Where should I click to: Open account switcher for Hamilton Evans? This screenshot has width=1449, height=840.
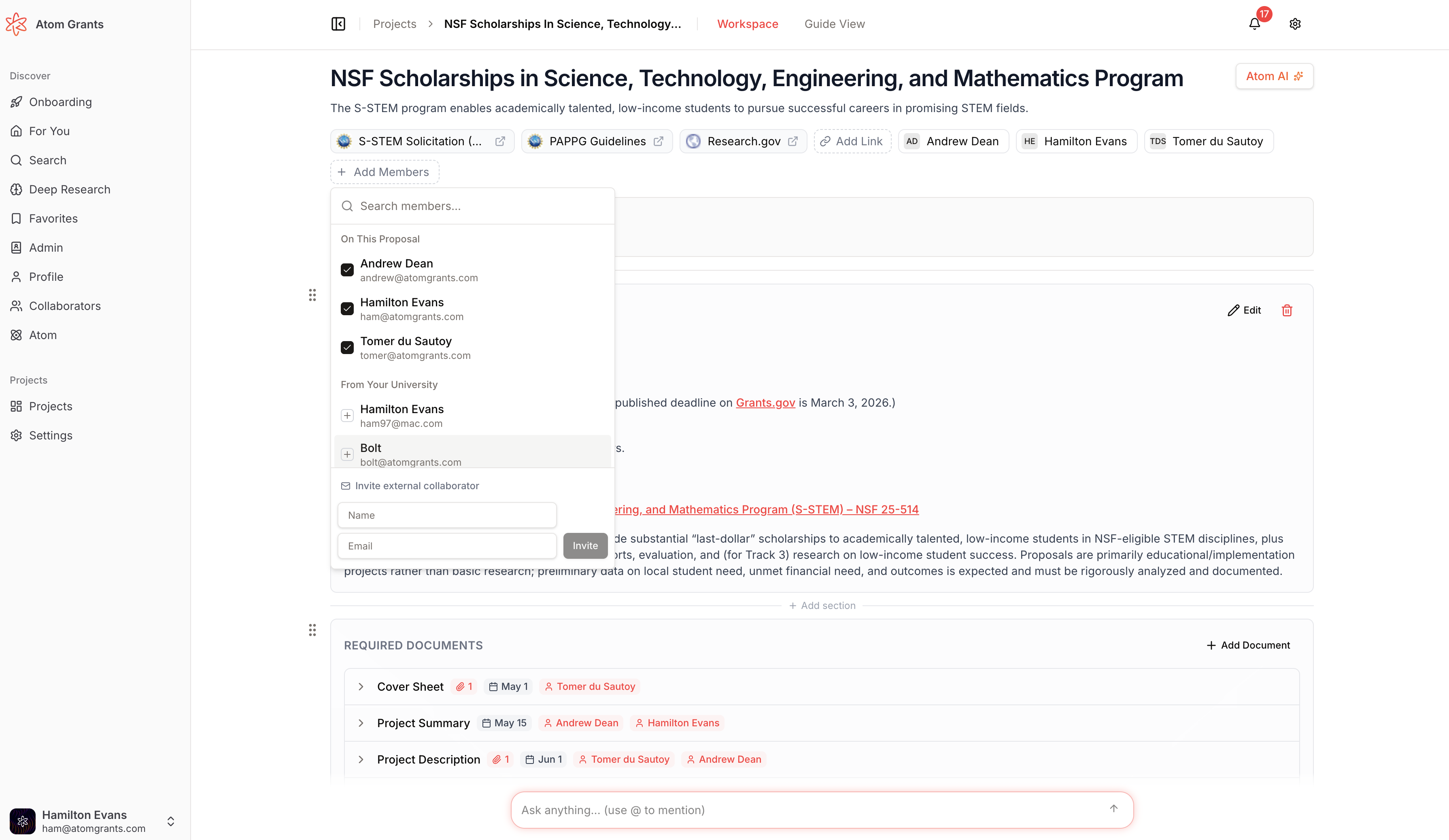click(x=170, y=821)
